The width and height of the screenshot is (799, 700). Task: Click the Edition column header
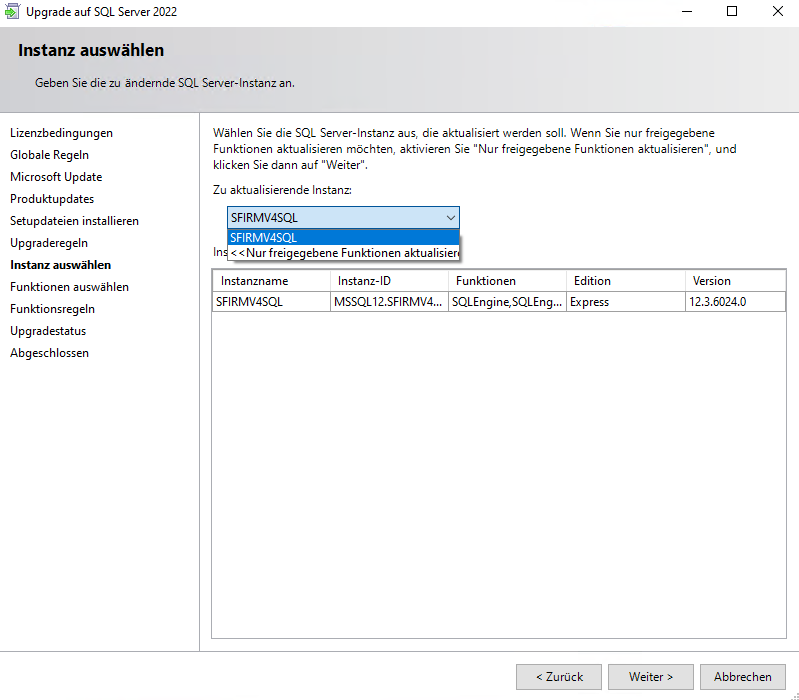coord(626,281)
